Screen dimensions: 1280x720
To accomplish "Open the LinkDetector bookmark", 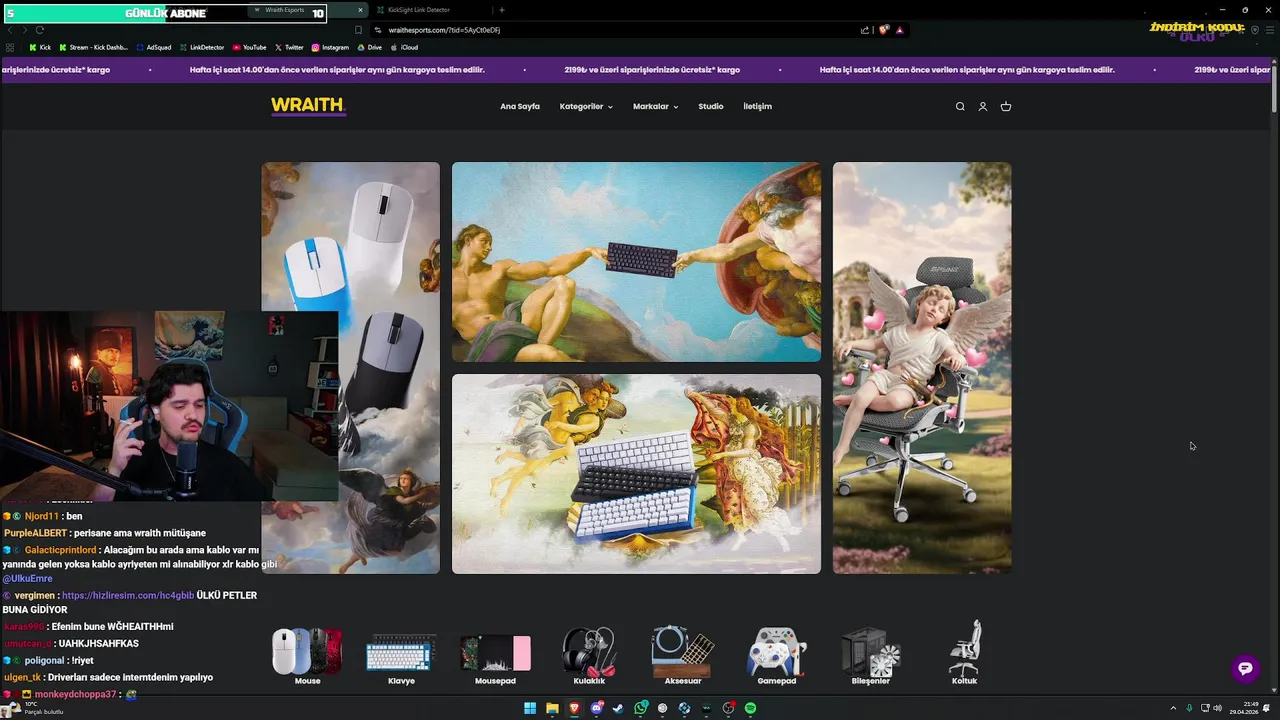I will click(202, 47).
